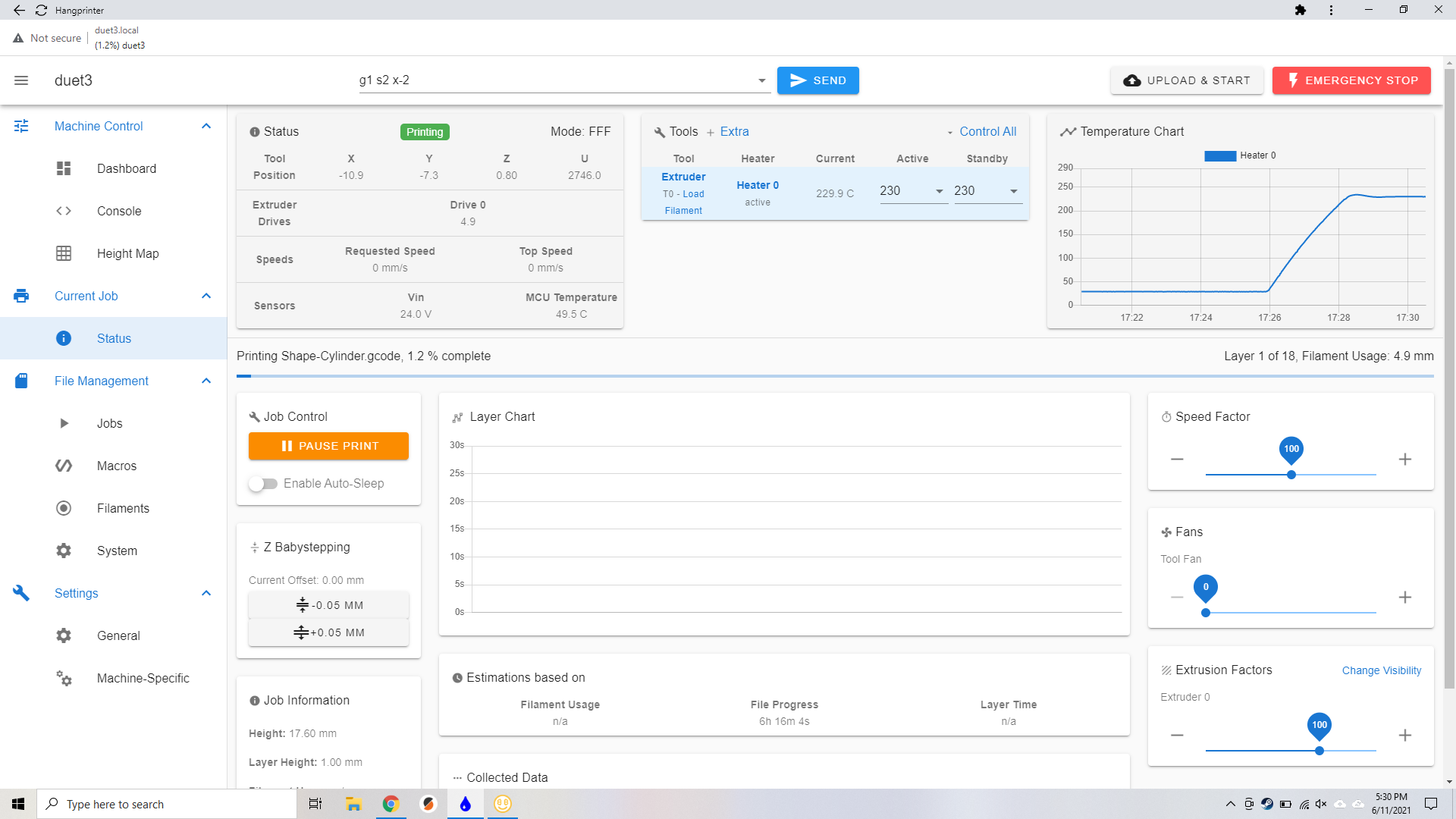Image resolution: width=1456 pixels, height=819 pixels.
Task: Click the Speed Factor slider track
Action: pyautogui.click(x=1291, y=475)
